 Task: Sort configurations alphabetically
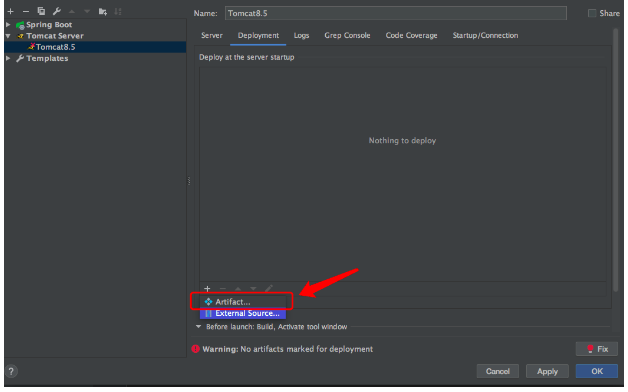(x=118, y=12)
